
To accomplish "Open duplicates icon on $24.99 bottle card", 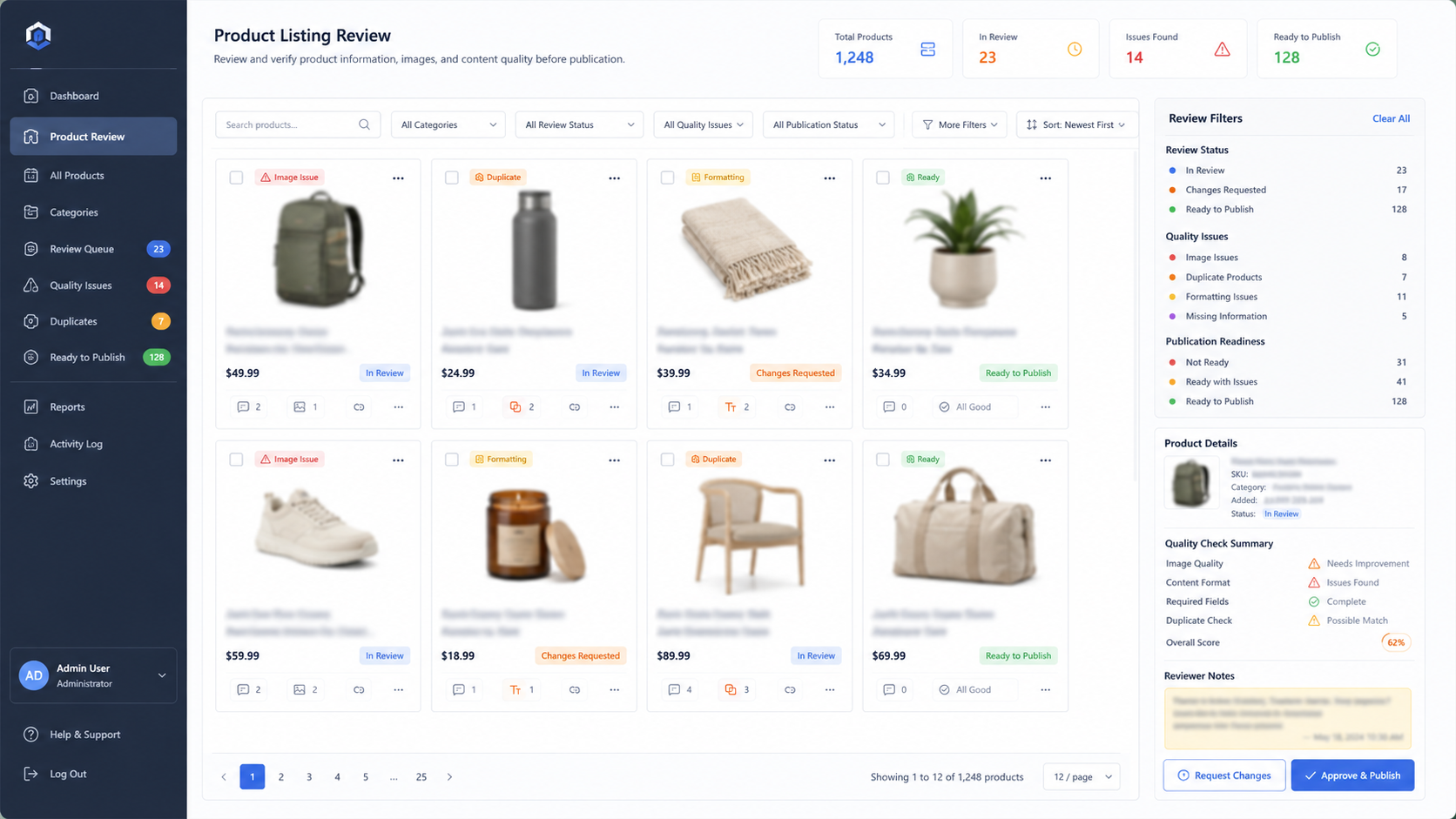I will tap(516, 406).
